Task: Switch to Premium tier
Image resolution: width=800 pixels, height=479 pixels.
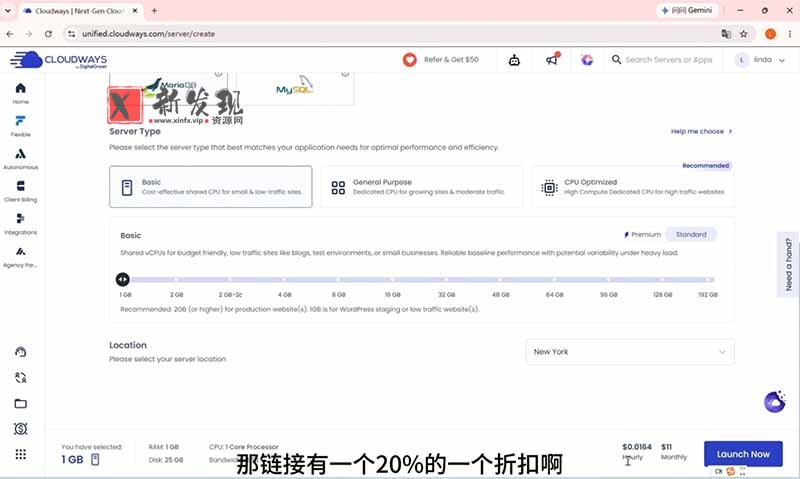Action: [642, 235]
